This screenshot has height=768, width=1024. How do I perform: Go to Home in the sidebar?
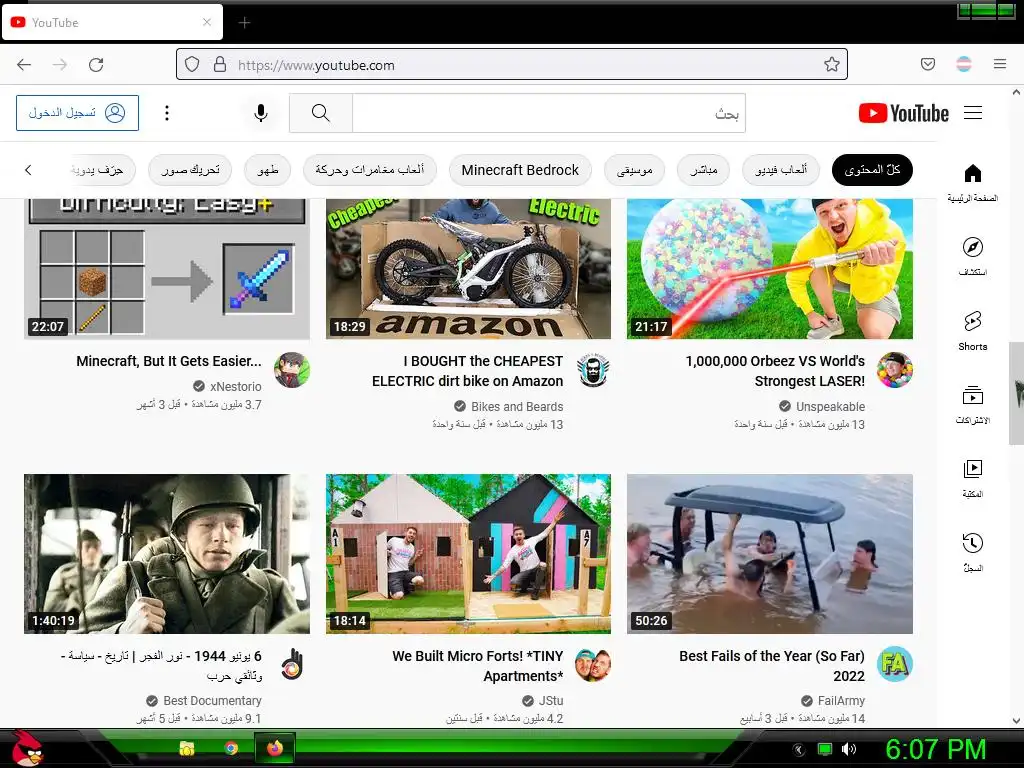(x=972, y=182)
